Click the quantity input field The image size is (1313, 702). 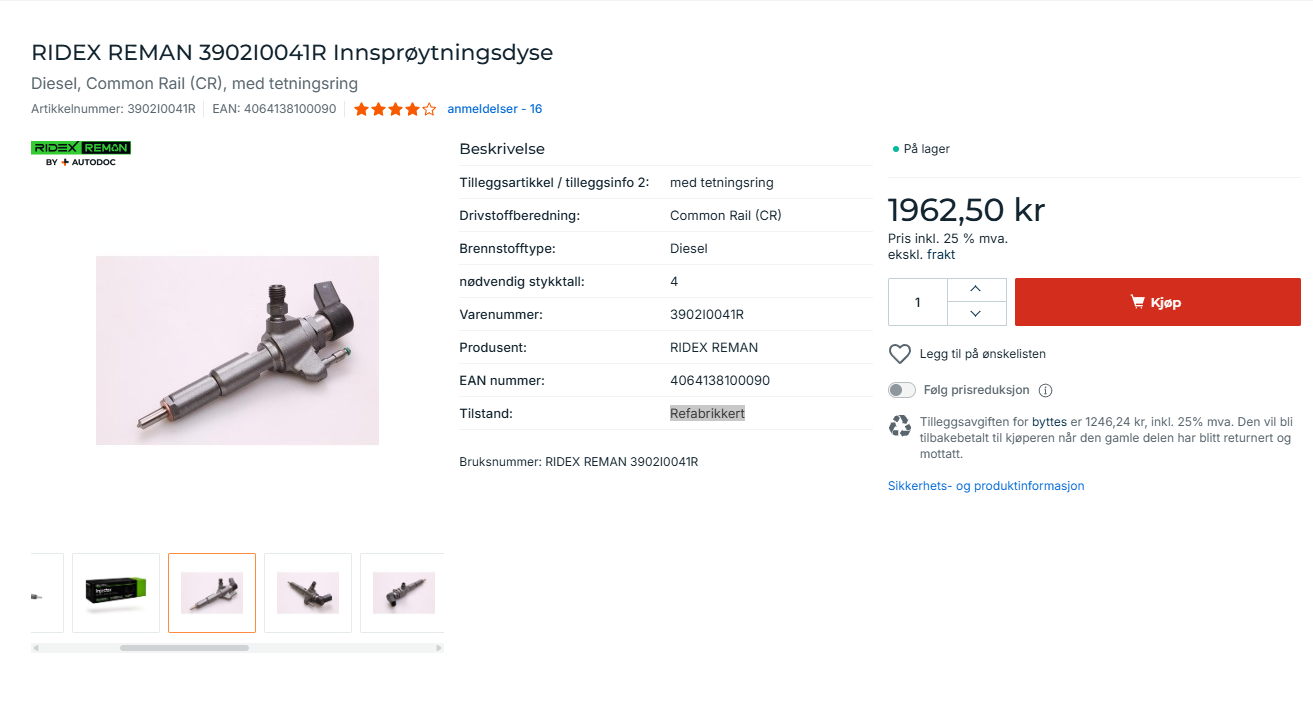pos(918,302)
